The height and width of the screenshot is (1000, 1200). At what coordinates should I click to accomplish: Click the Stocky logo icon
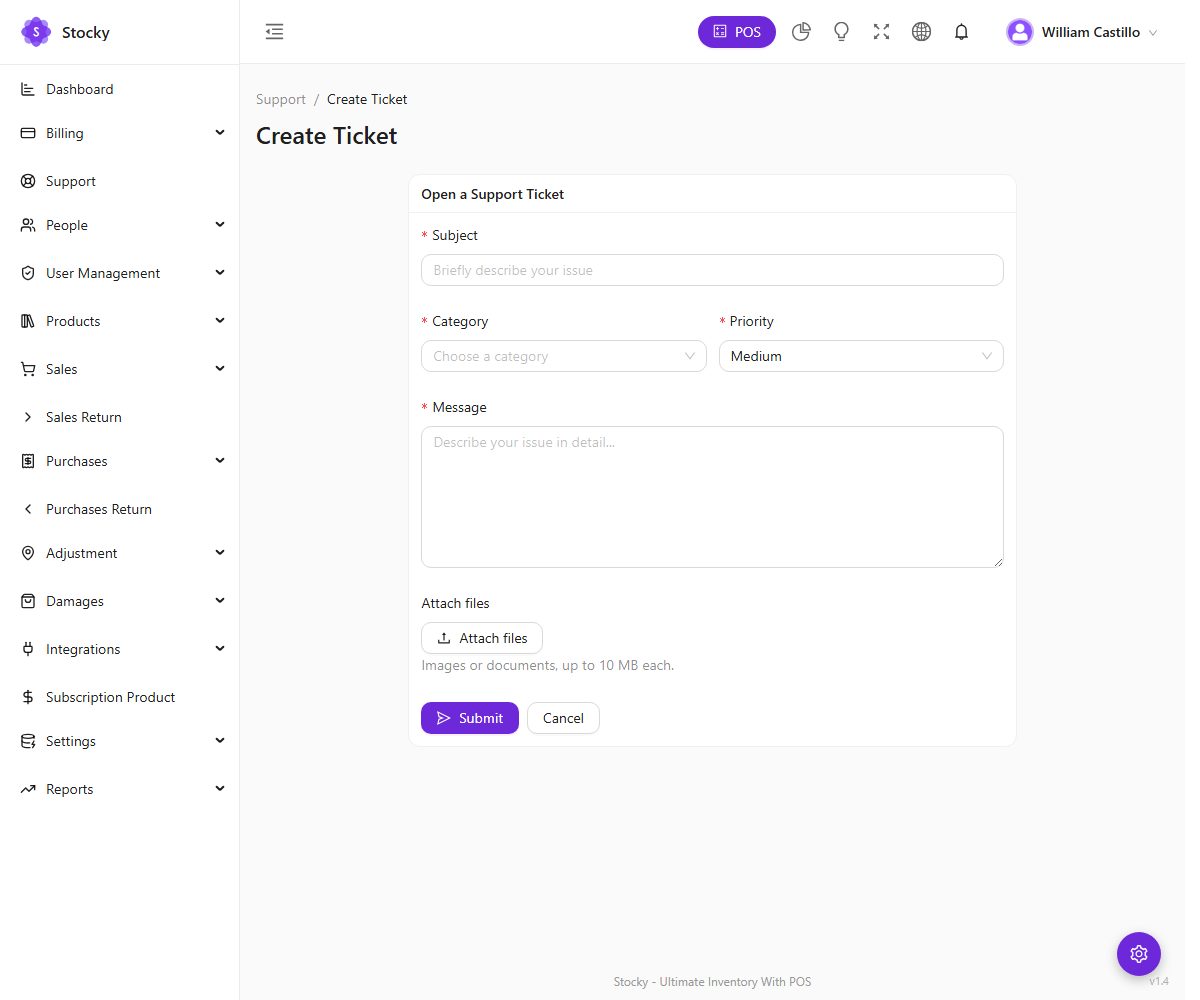36,32
